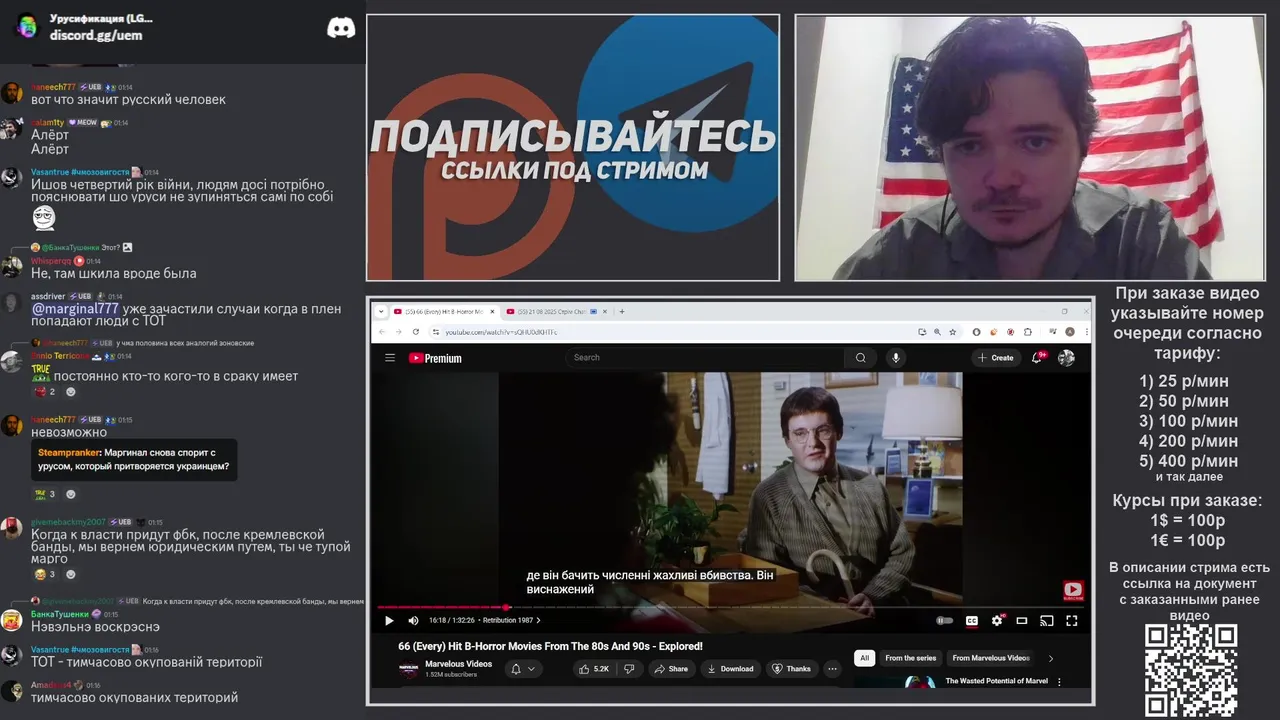Open options for The Wasted Potential video
This screenshot has height=720, width=1280.
click(x=1059, y=682)
